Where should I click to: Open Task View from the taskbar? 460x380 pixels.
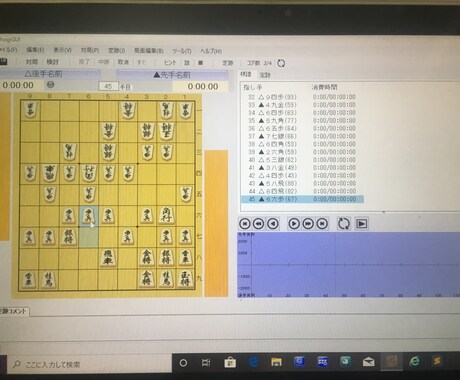(x=206, y=362)
